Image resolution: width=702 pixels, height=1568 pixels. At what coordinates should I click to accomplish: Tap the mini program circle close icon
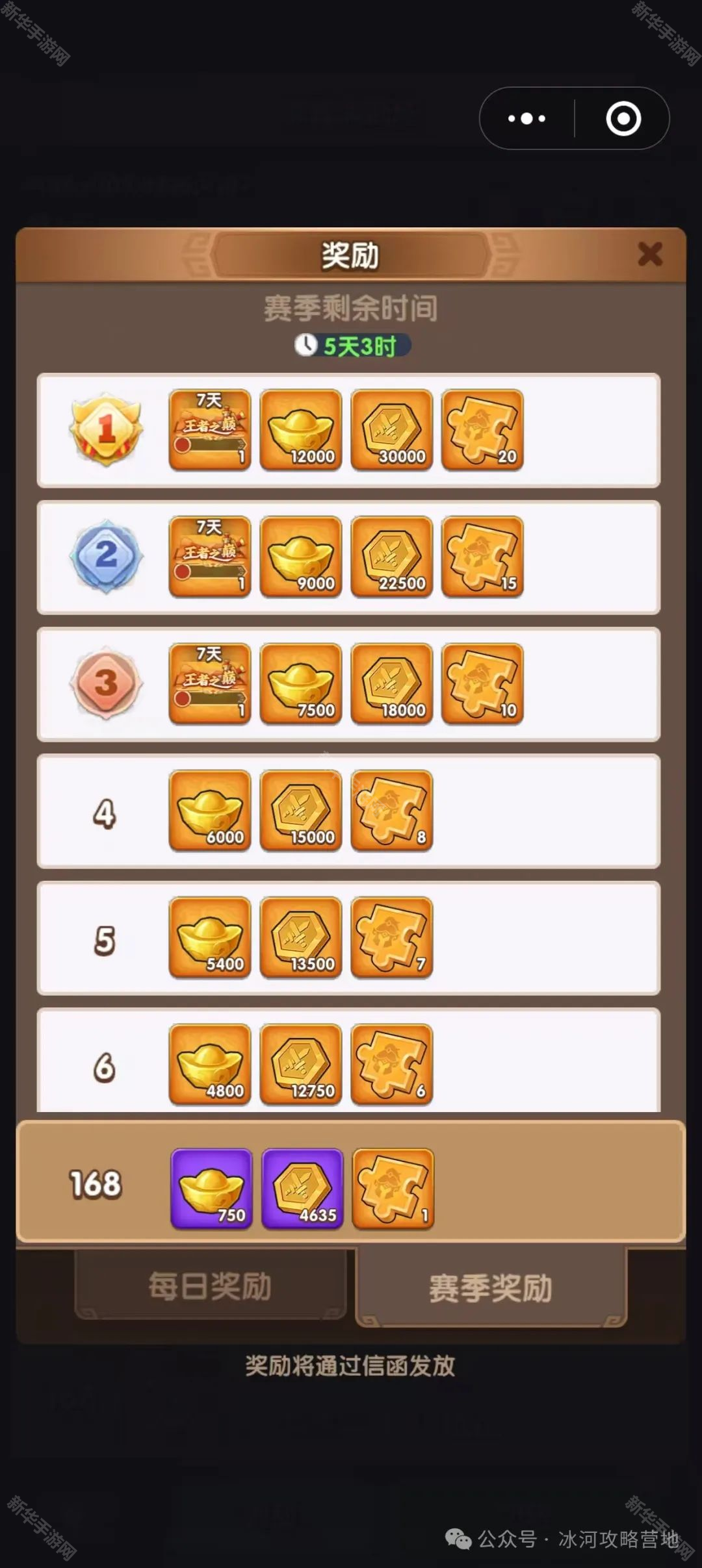pos(623,118)
